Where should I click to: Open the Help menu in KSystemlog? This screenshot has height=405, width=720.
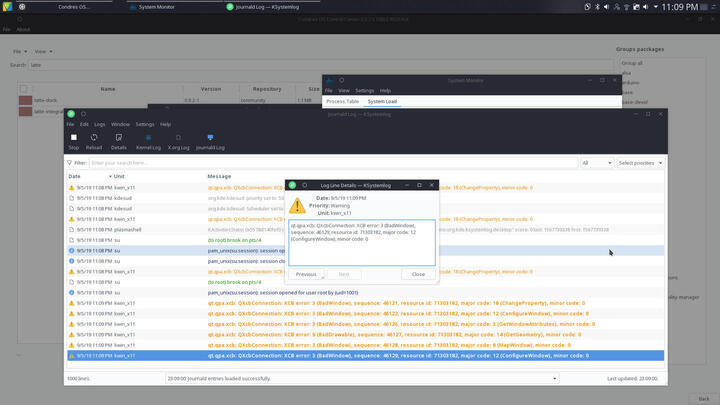click(x=165, y=124)
